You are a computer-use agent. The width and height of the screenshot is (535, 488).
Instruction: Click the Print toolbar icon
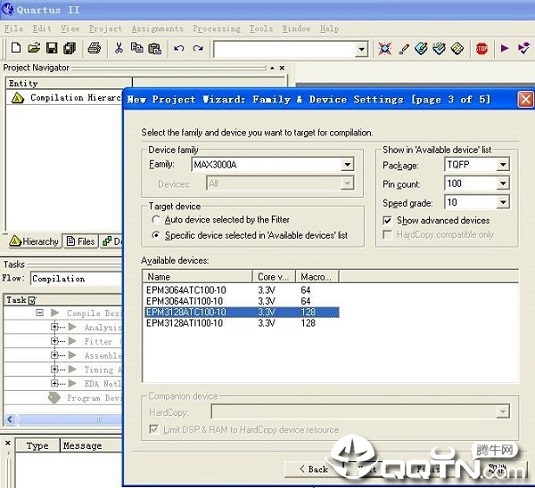[94, 48]
